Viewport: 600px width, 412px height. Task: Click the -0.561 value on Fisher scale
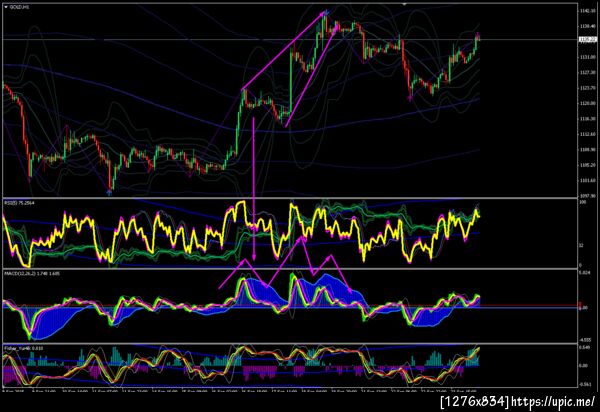pyautogui.click(x=584, y=384)
